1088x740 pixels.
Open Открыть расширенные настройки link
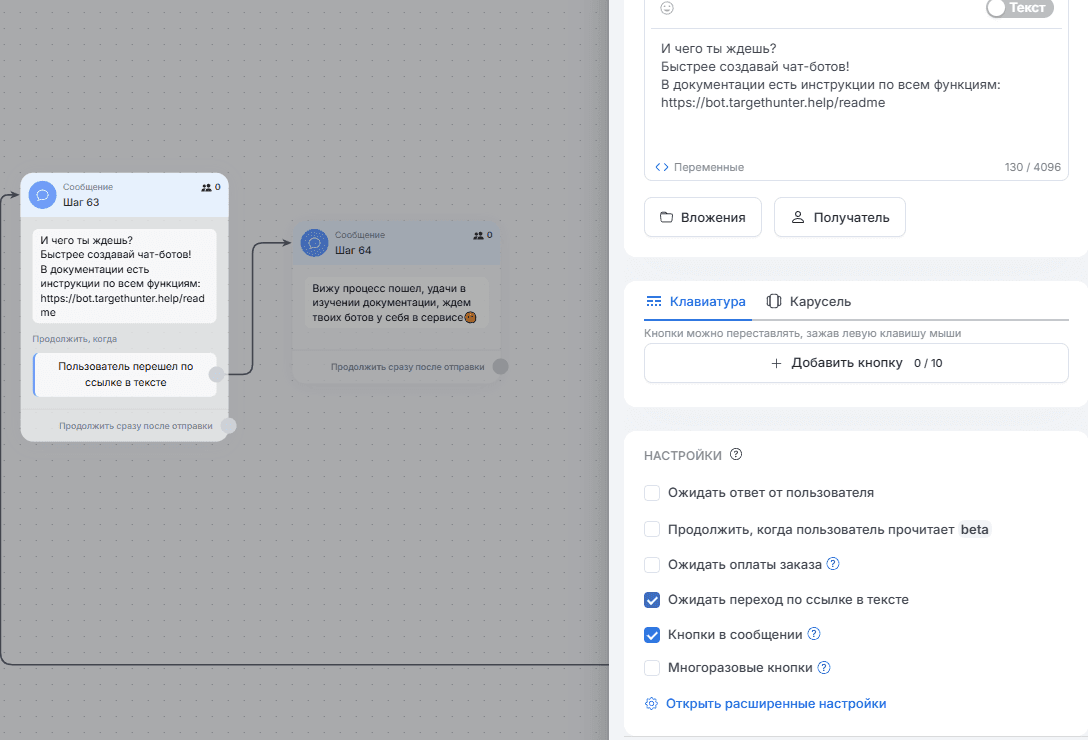776,703
